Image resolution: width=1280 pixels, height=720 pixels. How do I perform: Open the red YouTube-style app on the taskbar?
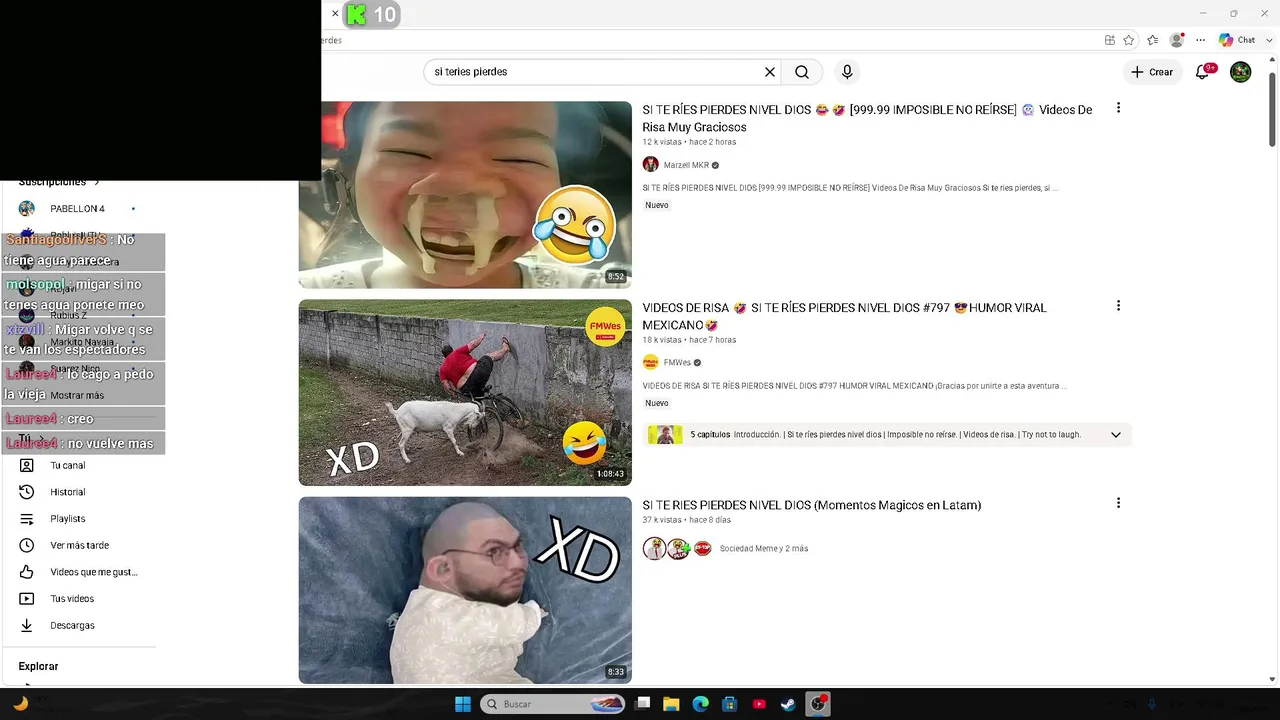click(x=760, y=704)
